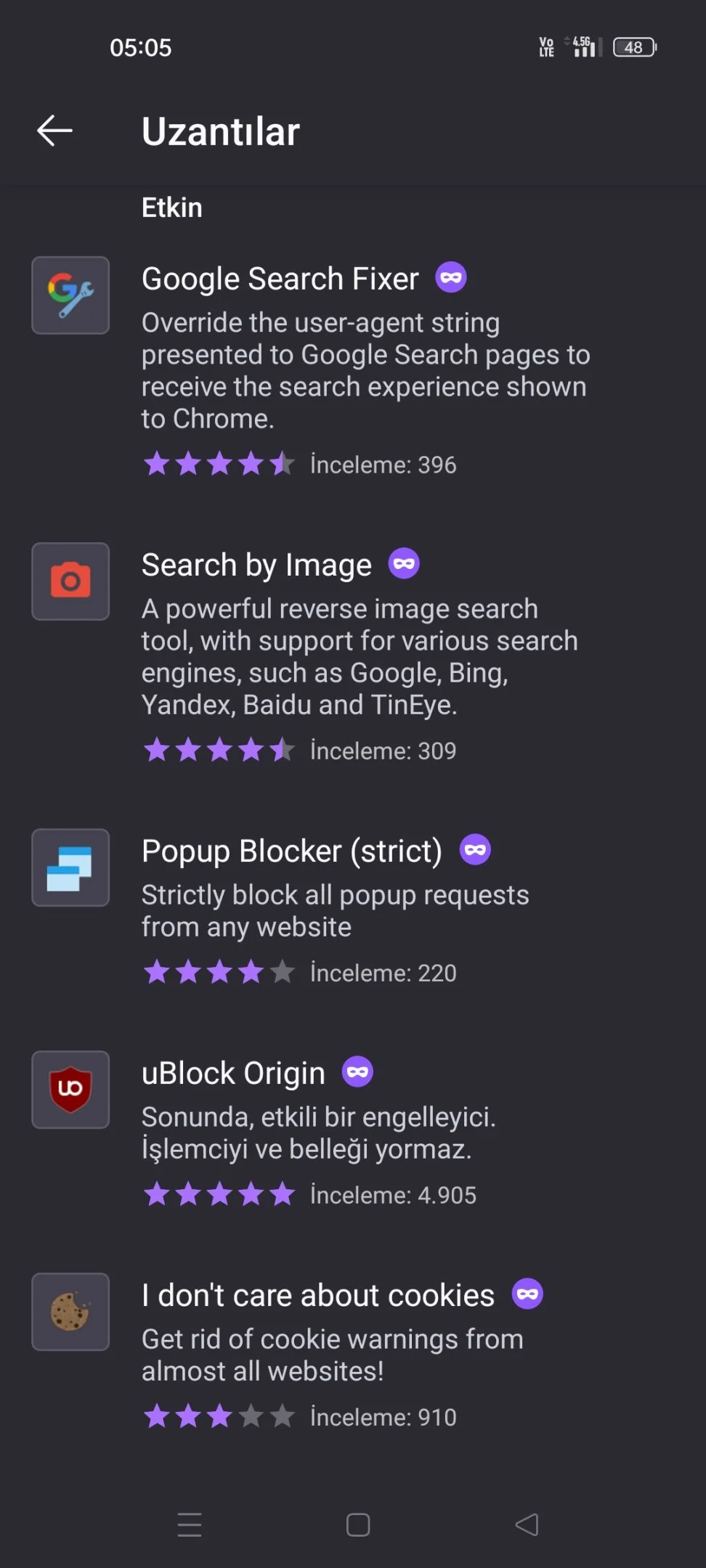Tap the star rating of uBlock Origin
The width and height of the screenshot is (706, 1568).
pos(219,1194)
